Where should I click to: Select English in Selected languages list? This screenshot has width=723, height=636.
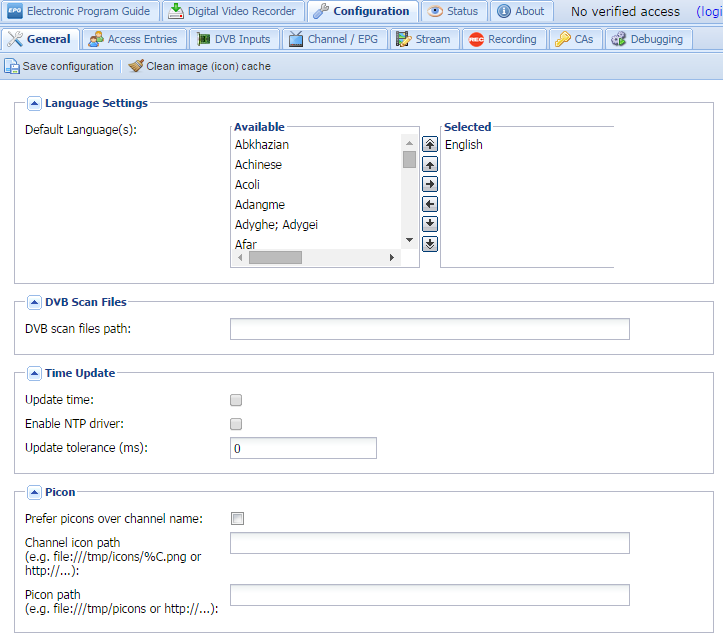point(527,145)
